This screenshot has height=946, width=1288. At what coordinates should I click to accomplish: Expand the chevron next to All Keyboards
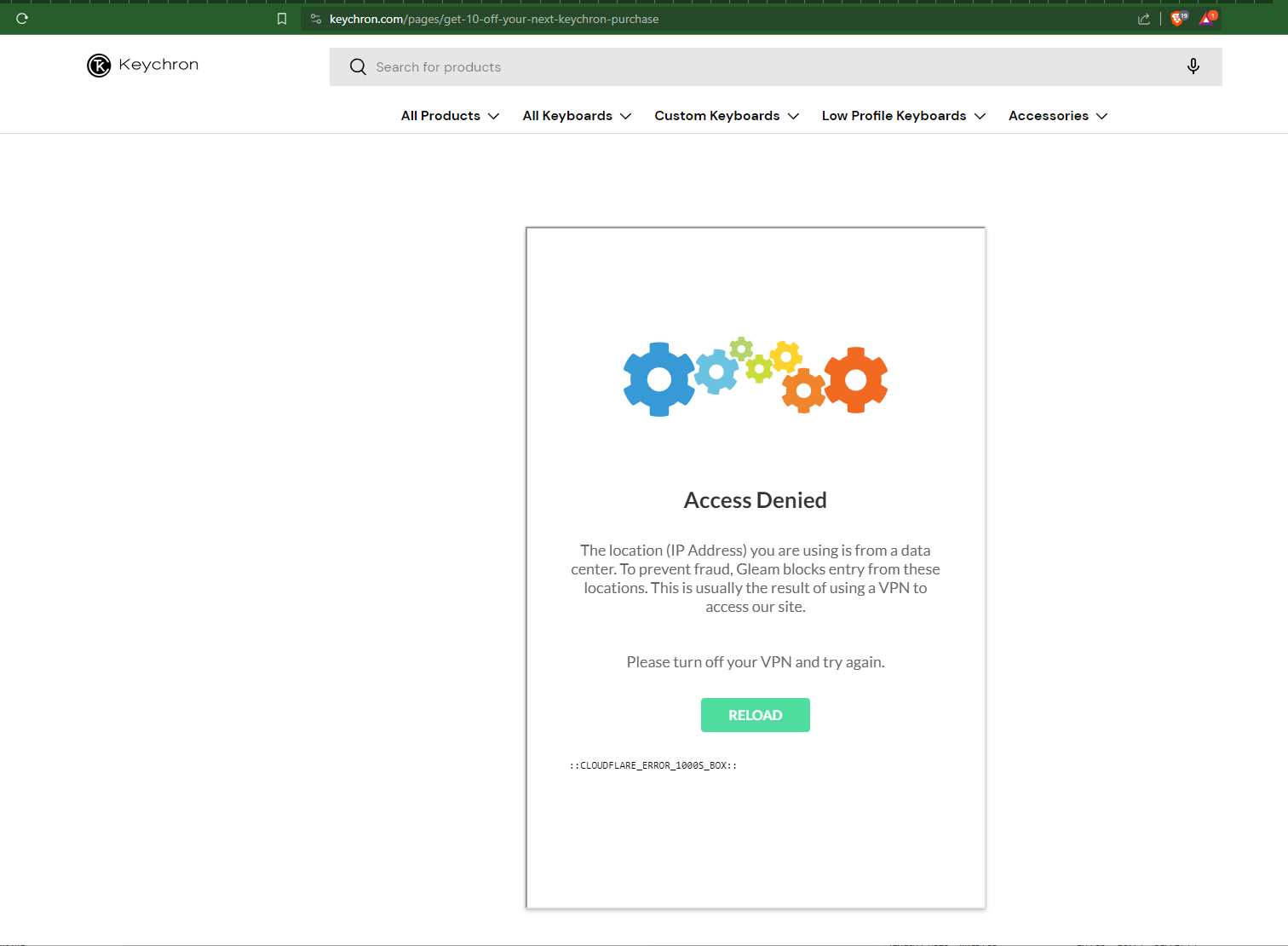(x=625, y=116)
